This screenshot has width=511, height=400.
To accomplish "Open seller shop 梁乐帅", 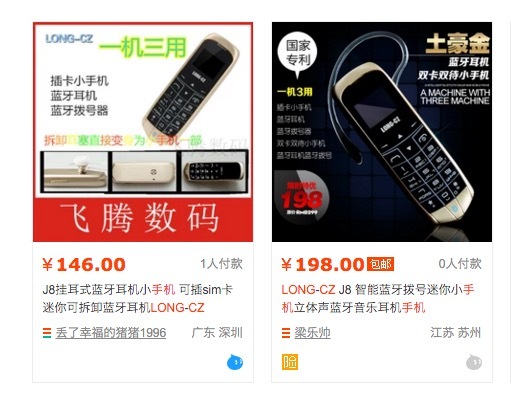I will [x=312, y=333].
